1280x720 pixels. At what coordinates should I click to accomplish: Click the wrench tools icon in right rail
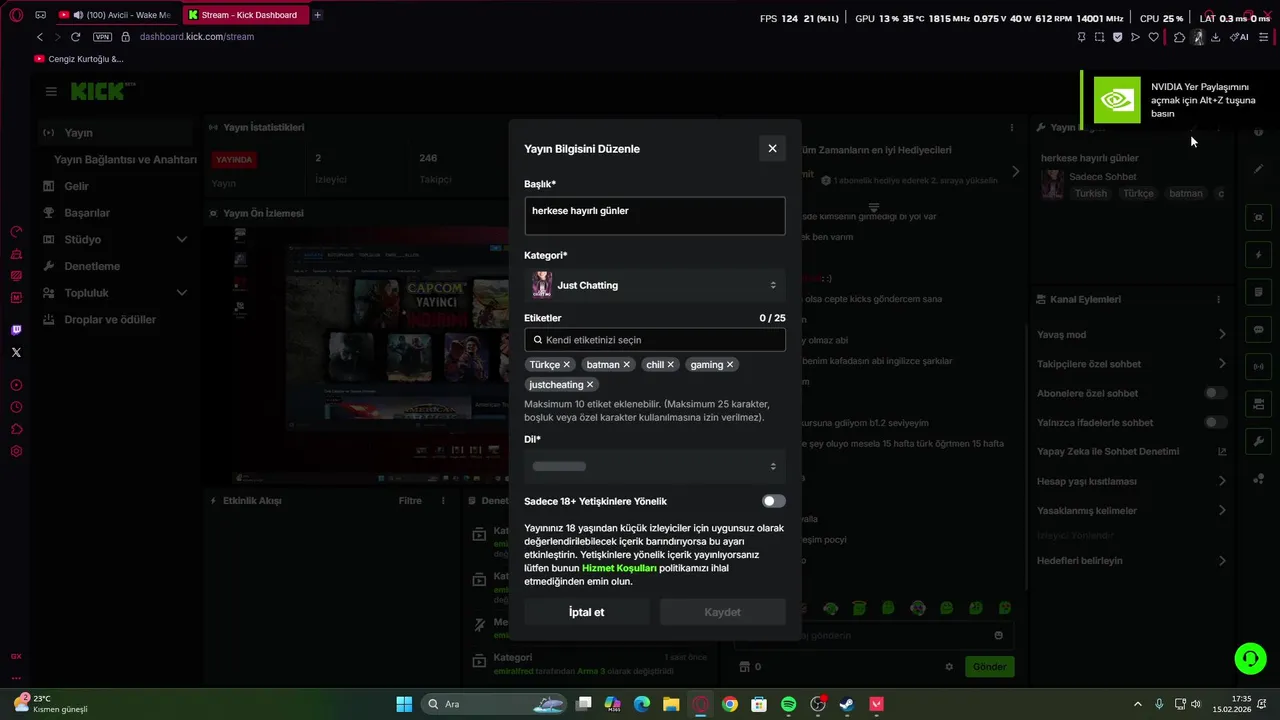pyautogui.click(x=1259, y=441)
